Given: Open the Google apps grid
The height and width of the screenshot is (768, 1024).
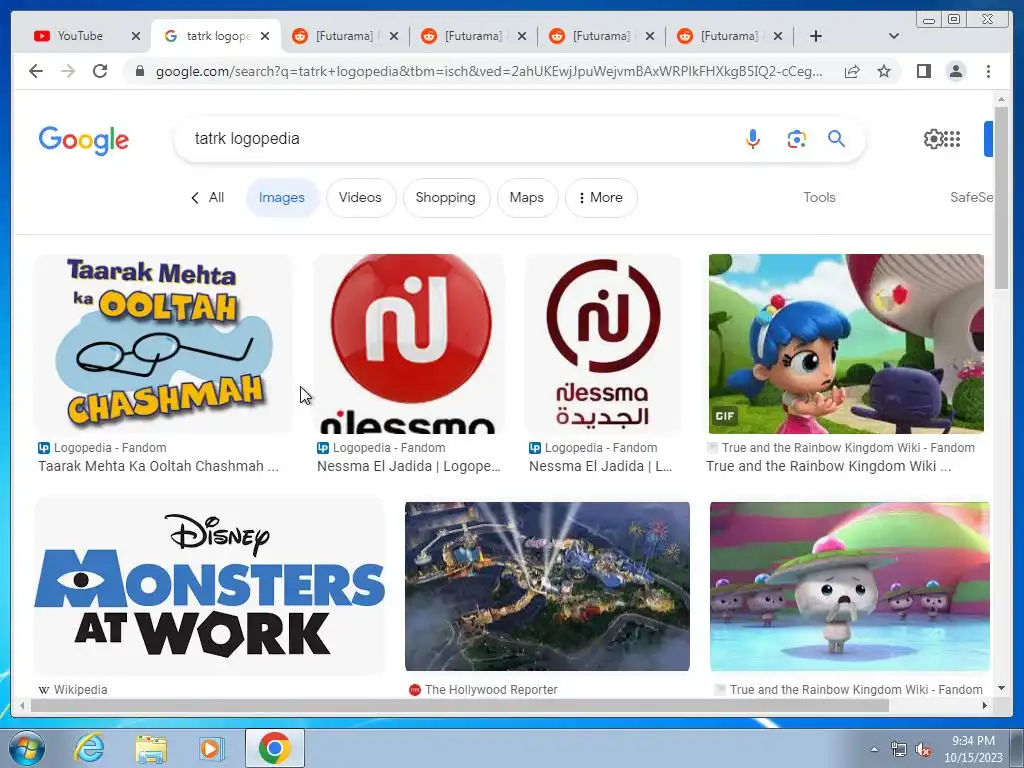Looking at the screenshot, I should click(953, 138).
